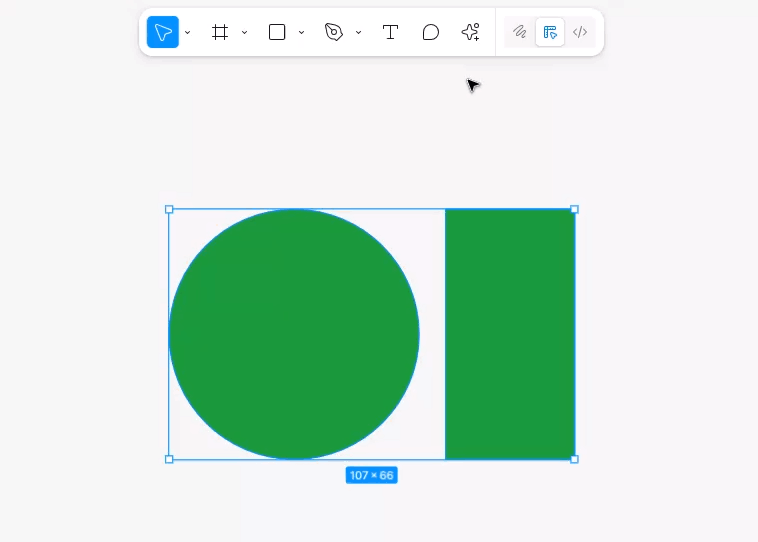
Task: Expand the Pen tool dropdown chevron
Action: coord(358,32)
